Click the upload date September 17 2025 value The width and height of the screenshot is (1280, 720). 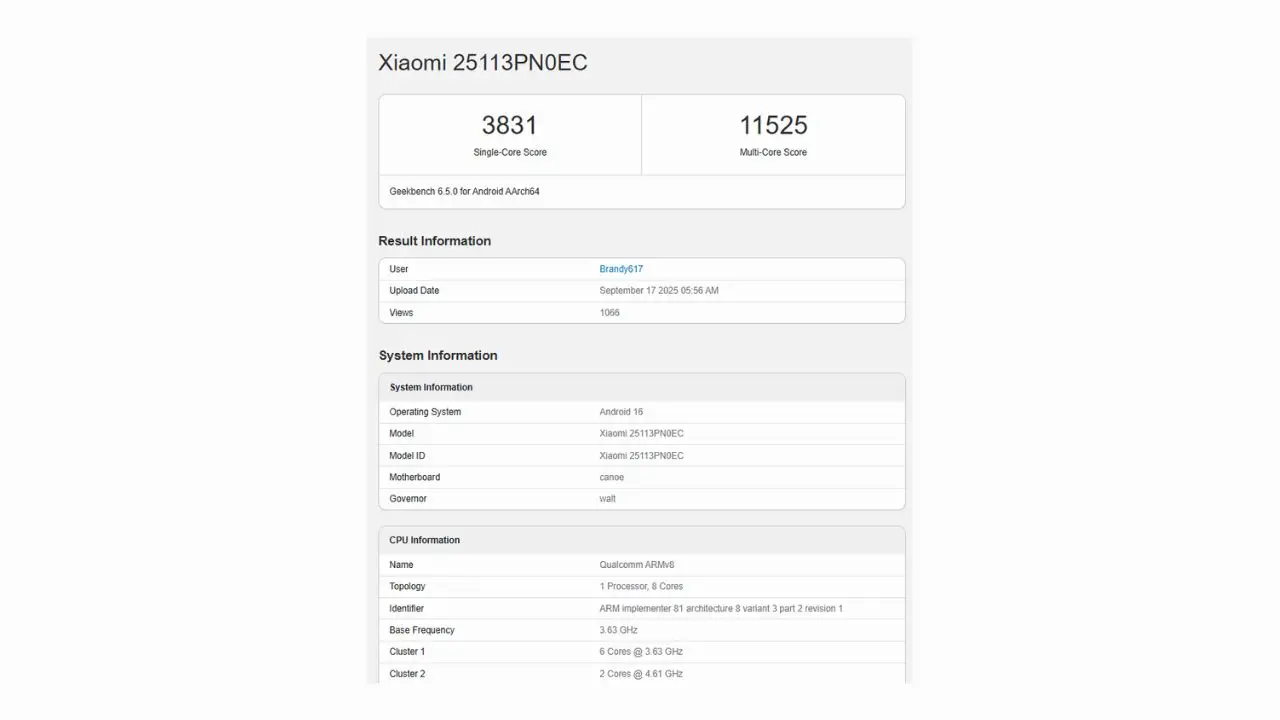click(658, 291)
